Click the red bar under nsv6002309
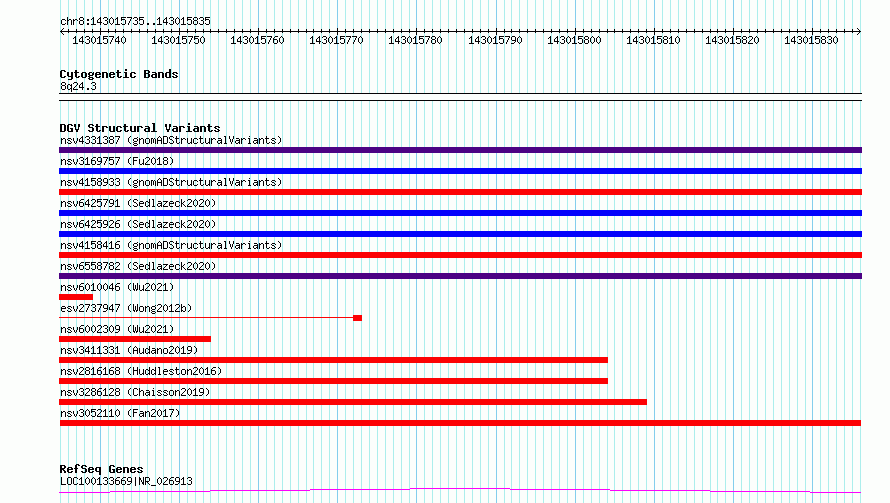Screen dimensions: 890x503 click(x=135, y=339)
